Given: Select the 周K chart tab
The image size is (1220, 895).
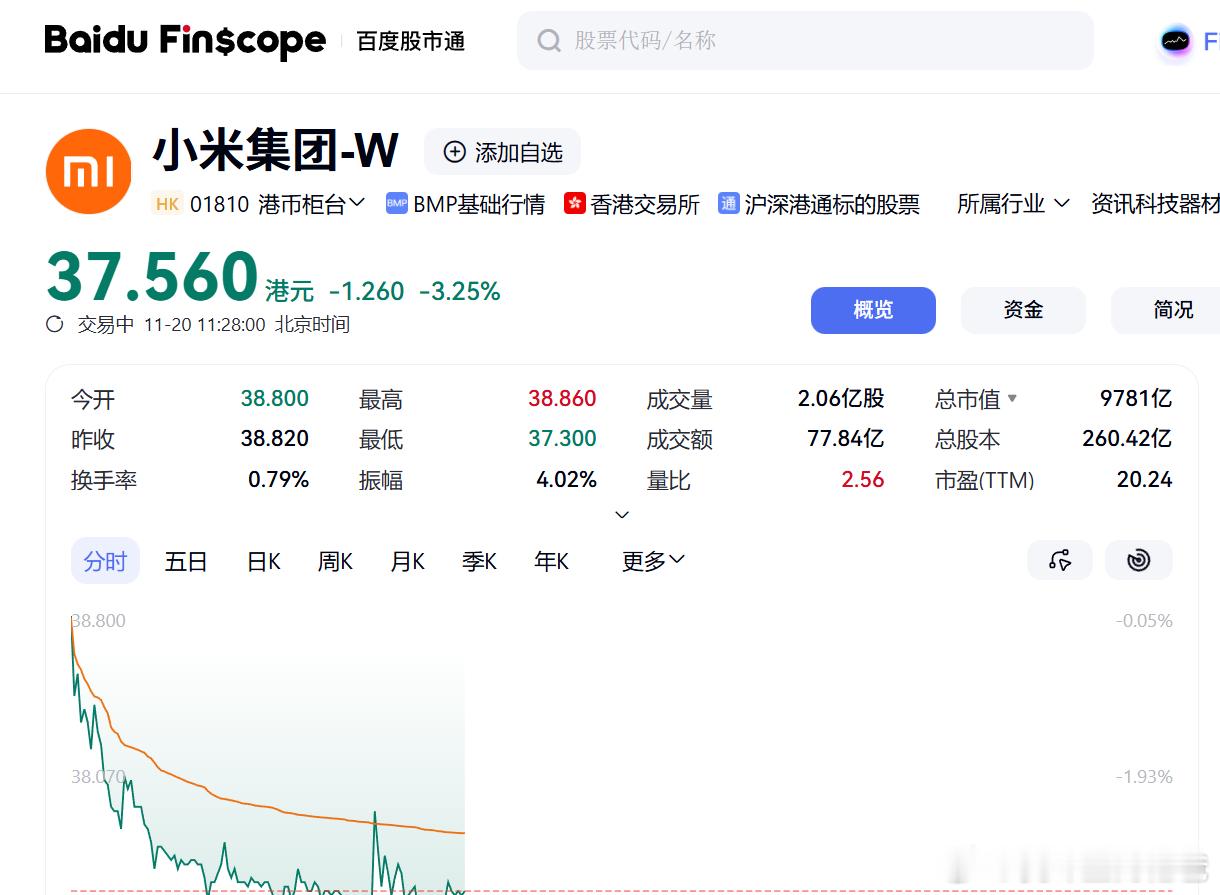Looking at the screenshot, I should [335, 561].
